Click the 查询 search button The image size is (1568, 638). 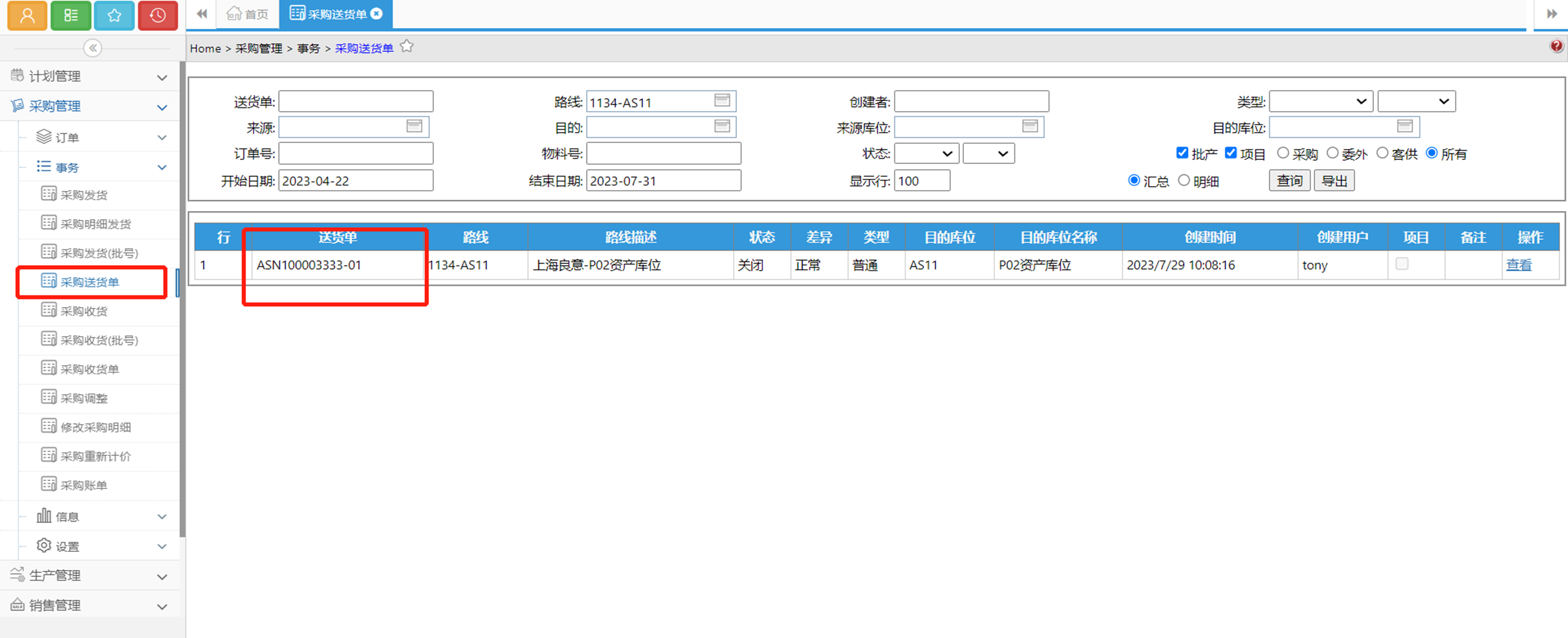(x=1289, y=180)
